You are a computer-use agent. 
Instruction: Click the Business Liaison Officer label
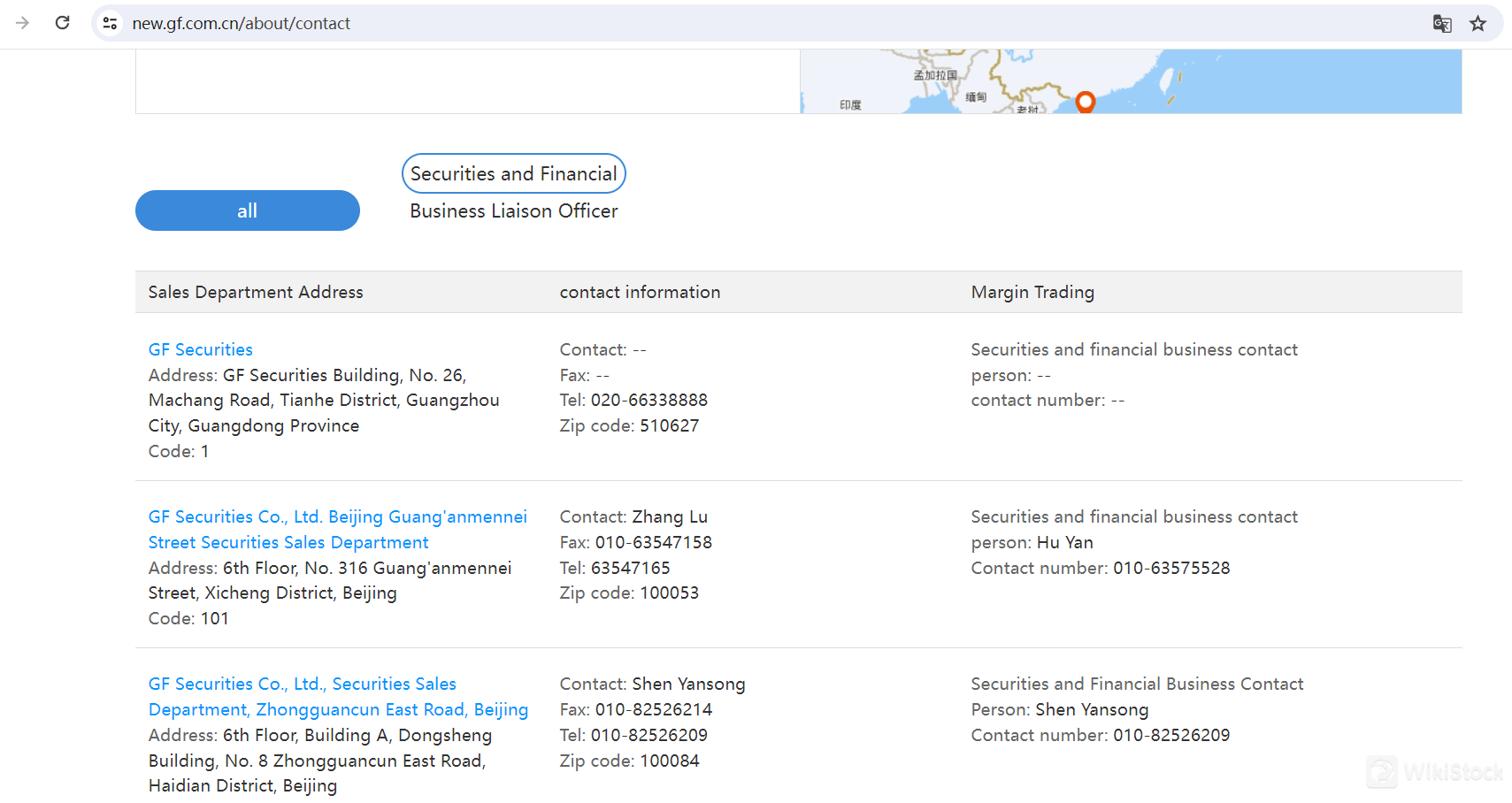click(x=514, y=210)
